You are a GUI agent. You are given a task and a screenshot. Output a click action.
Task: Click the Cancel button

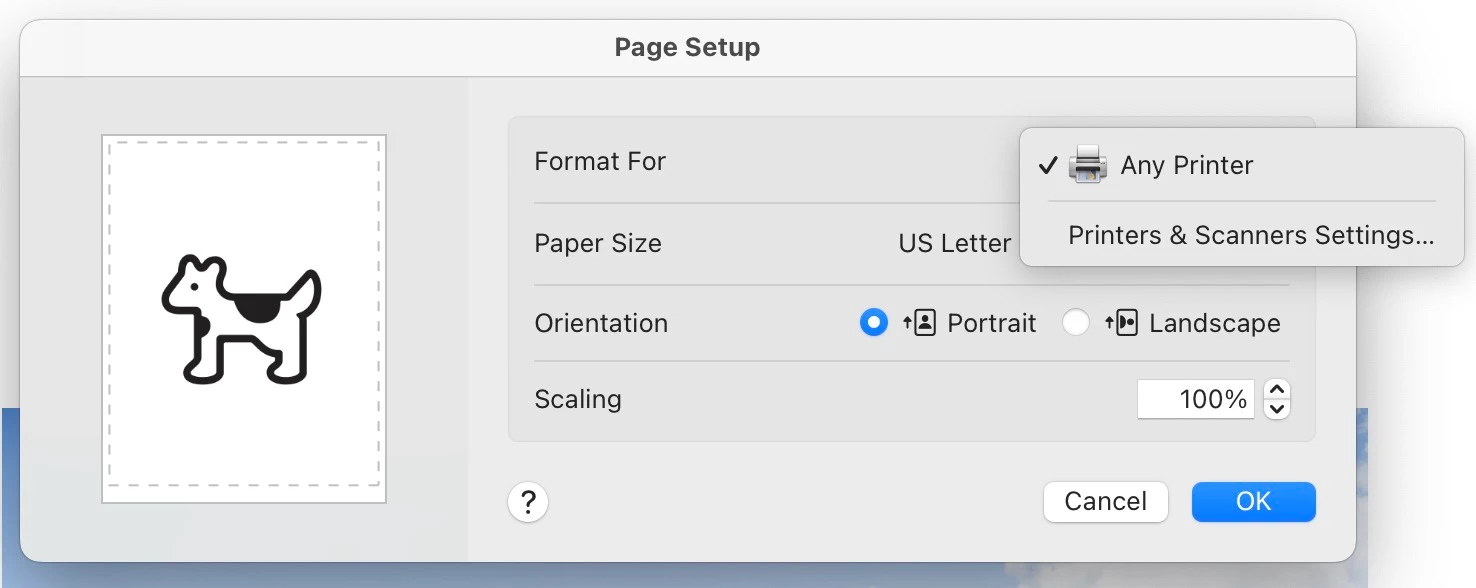(1106, 502)
